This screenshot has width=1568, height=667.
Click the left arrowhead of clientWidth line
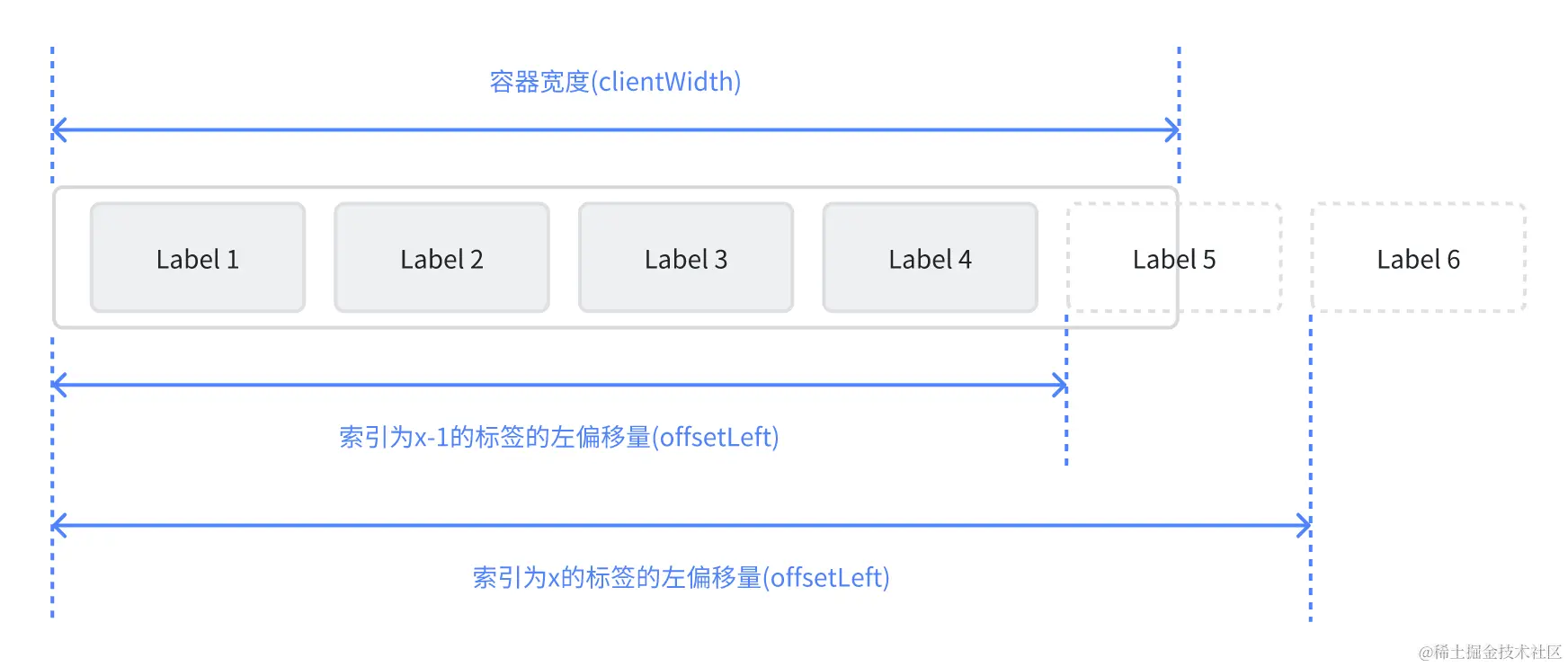tap(59, 130)
